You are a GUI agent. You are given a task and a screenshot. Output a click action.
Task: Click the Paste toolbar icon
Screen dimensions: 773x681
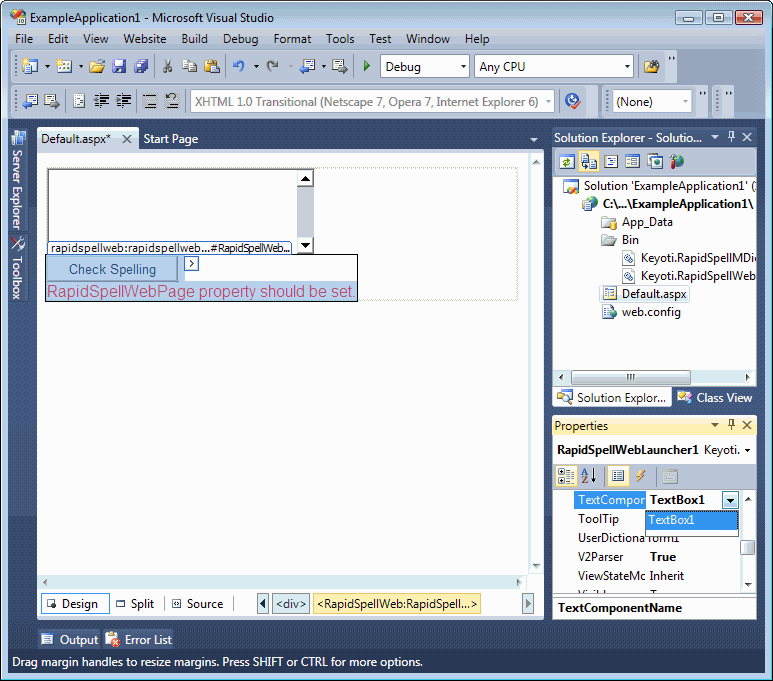[211, 66]
